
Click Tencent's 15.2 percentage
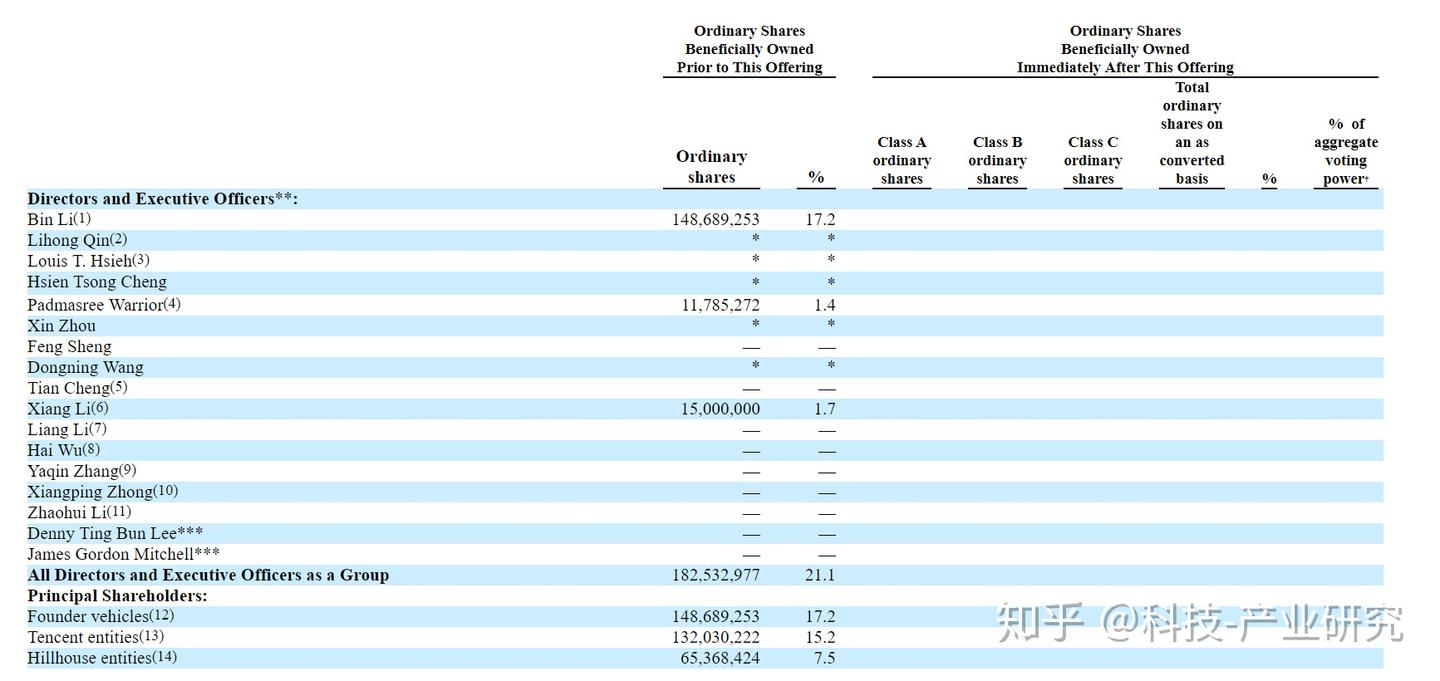pos(820,637)
